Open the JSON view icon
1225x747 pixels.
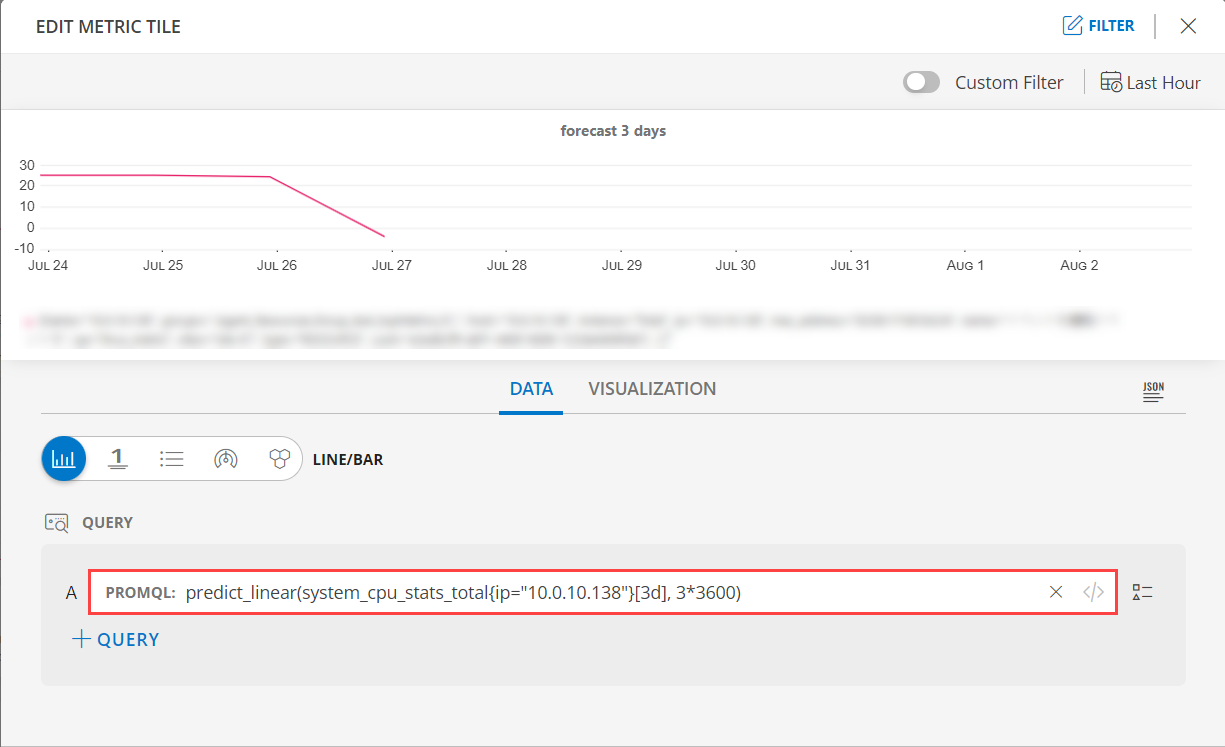click(x=1152, y=392)
